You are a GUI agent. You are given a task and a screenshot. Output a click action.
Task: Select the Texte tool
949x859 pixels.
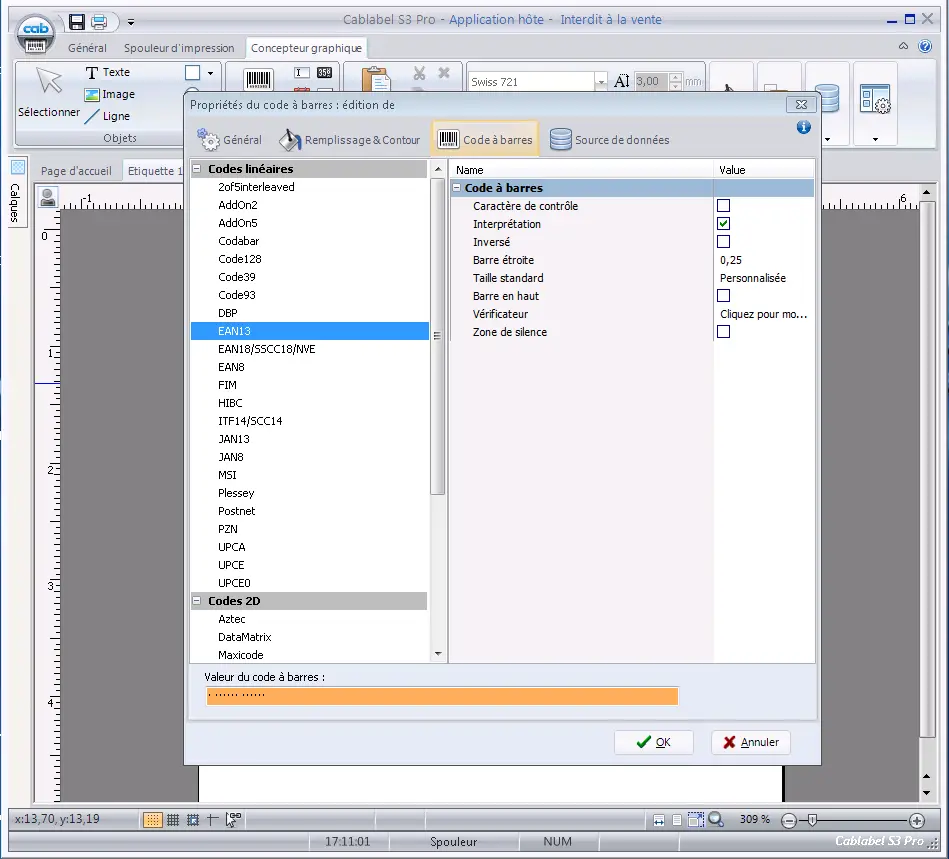pos(108,72)
